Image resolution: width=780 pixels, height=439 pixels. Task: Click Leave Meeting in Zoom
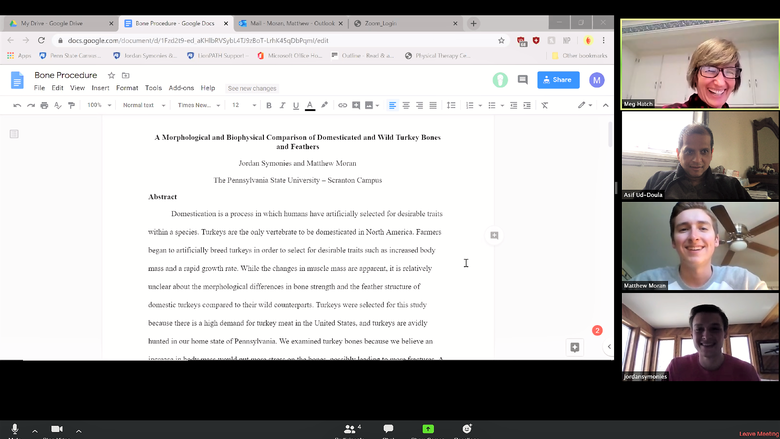point(759,434)
